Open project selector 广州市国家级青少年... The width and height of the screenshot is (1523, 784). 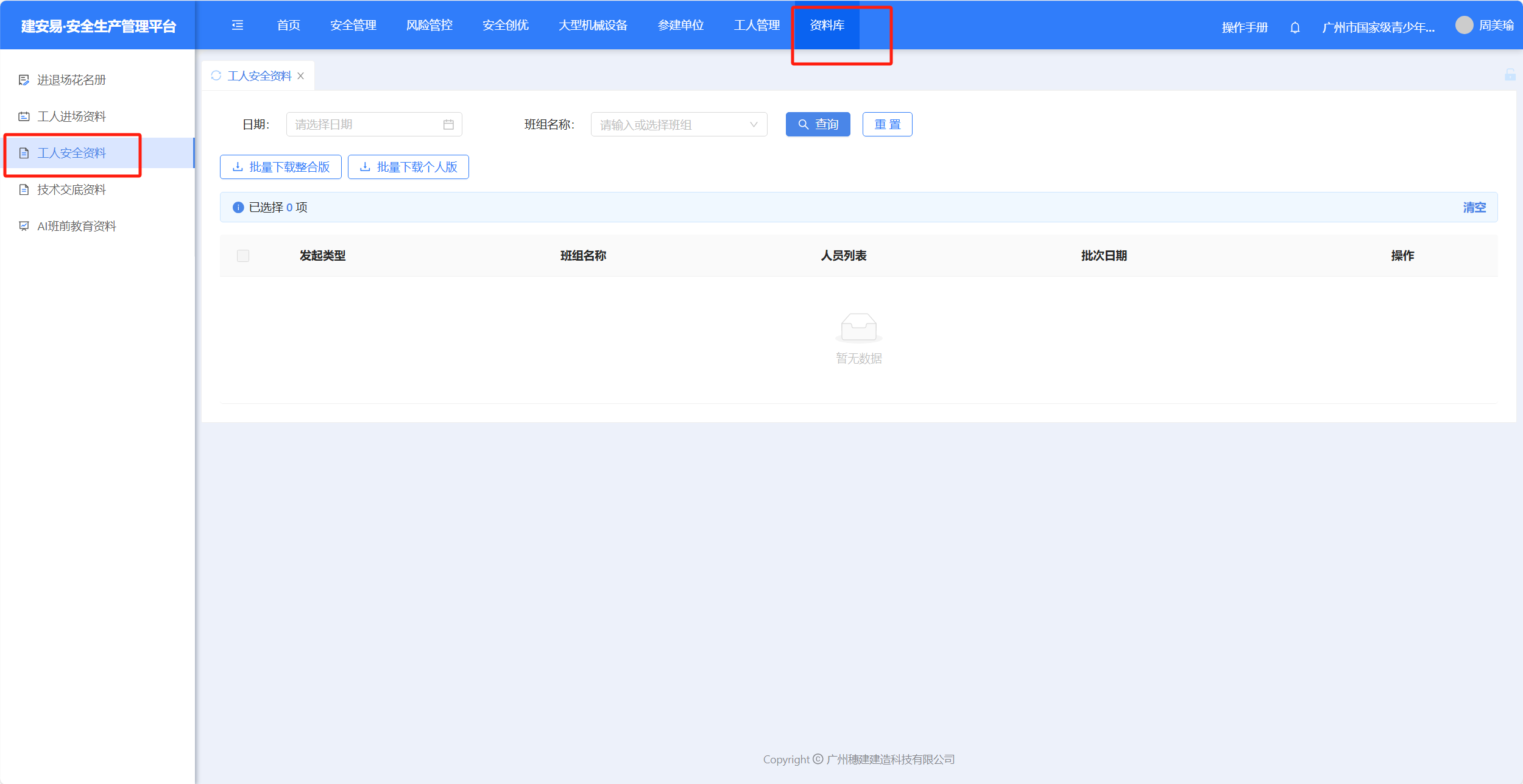click(1378, 27)
